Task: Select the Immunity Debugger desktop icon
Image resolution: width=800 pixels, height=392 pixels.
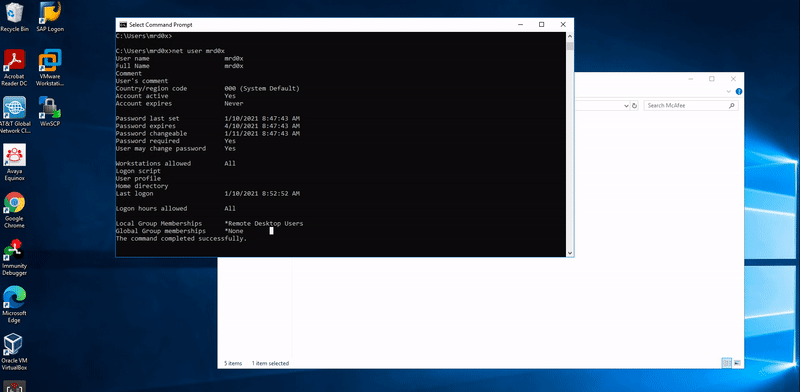Action: point(14,257)
